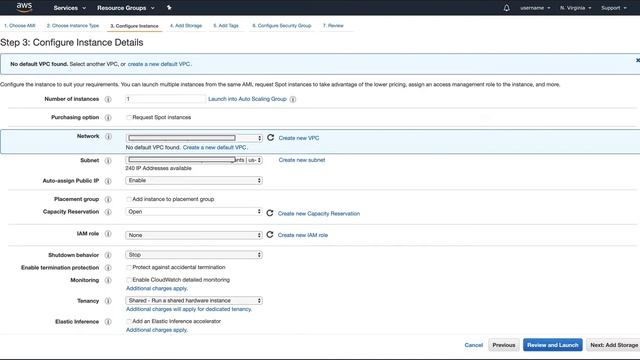
Task: Show info for Number of instances
Action: pos(108,99)
